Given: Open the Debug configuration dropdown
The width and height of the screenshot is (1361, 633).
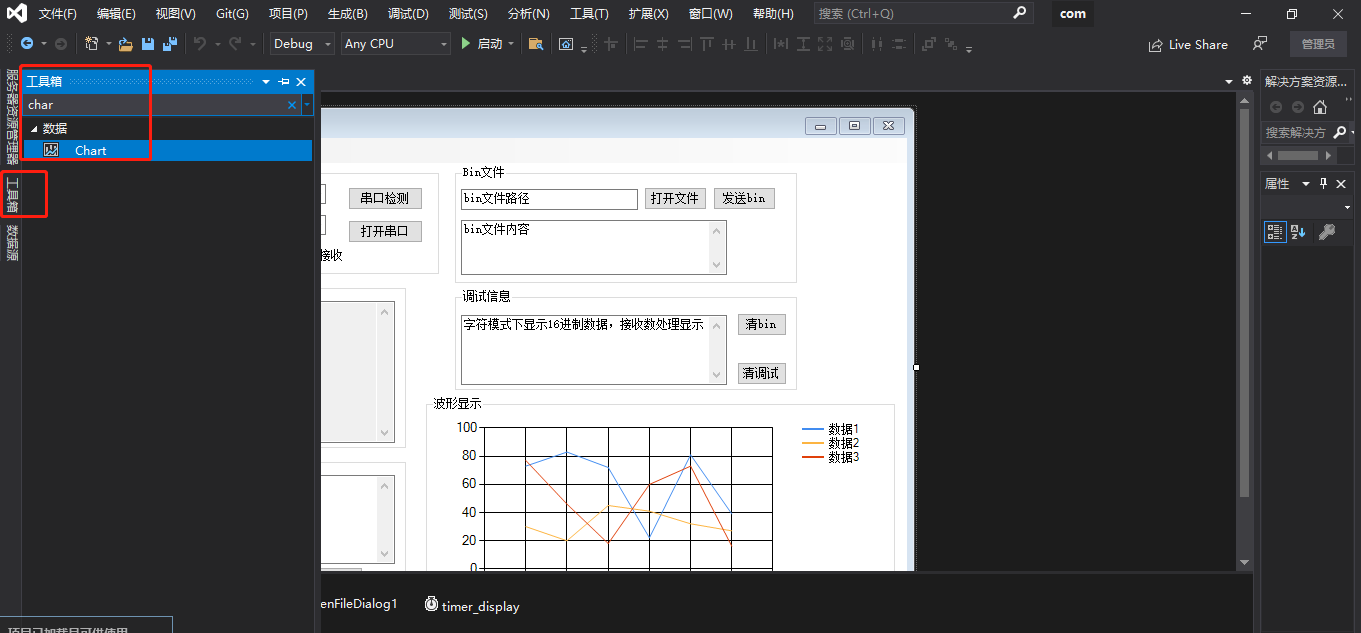Looking at the screenshot, I should coord(303,44).
